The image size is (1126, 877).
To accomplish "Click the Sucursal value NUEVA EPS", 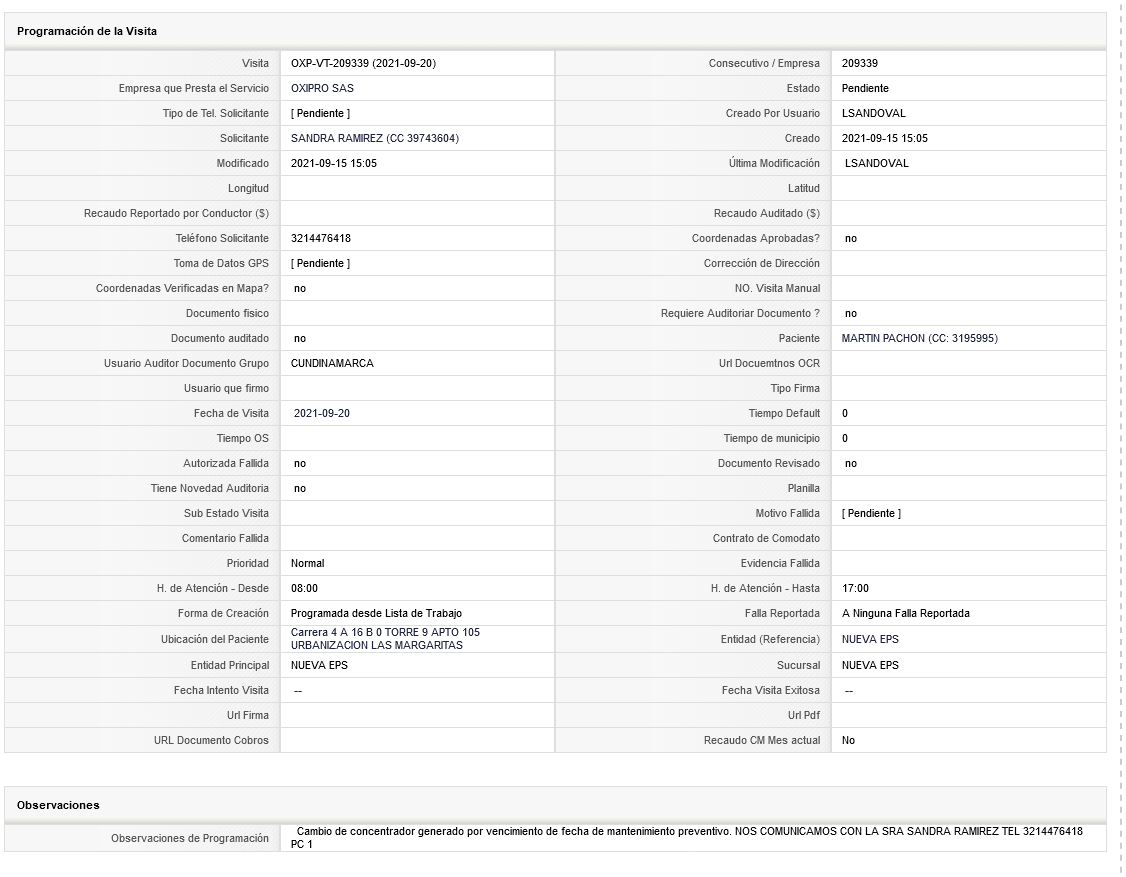I will (x=870, y=666).
